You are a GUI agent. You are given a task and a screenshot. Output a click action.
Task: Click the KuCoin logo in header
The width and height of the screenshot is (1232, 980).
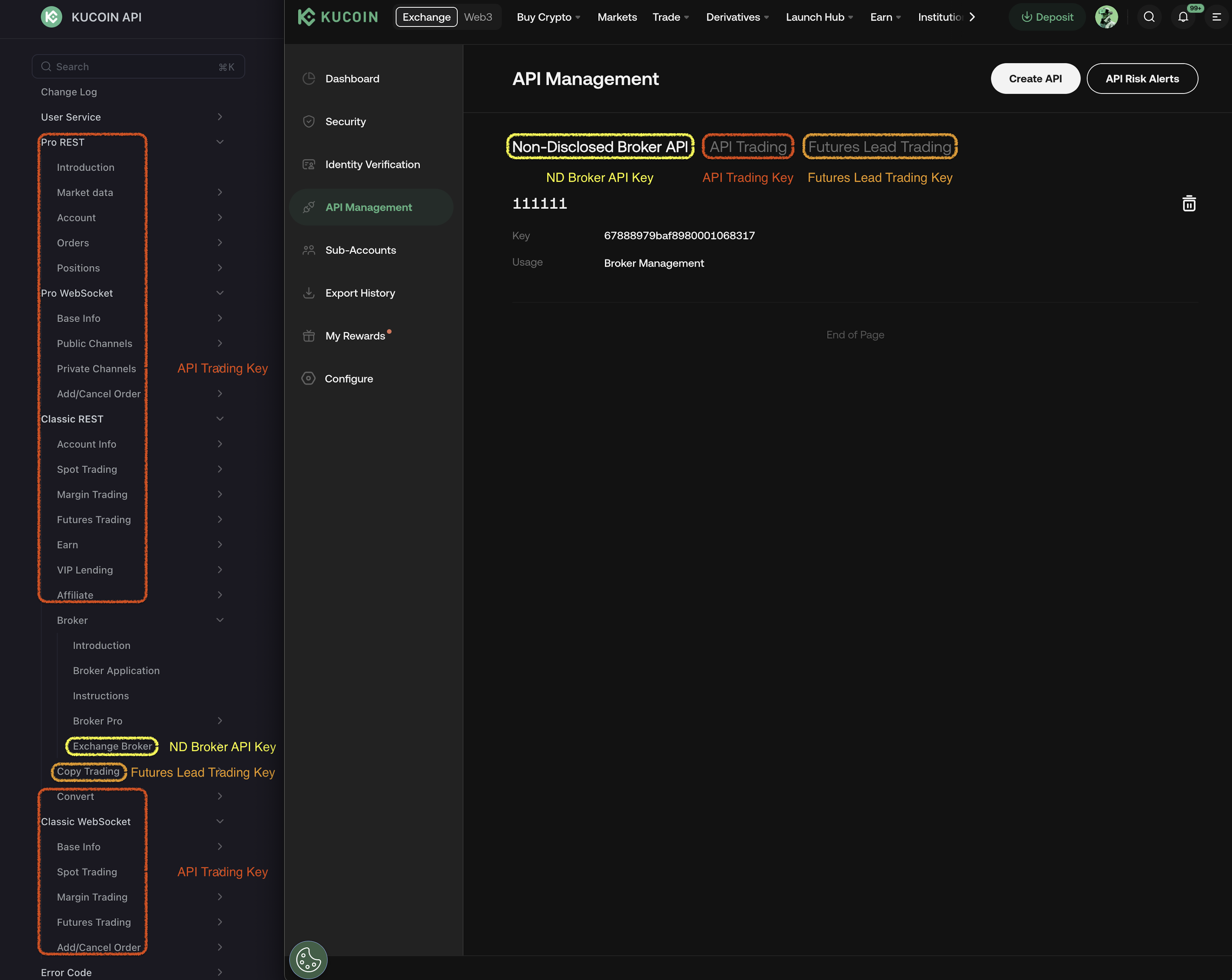click(x=338, y=17)
